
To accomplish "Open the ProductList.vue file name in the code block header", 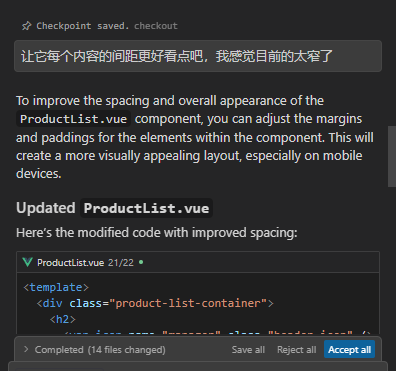I will (x=70, y=263).
